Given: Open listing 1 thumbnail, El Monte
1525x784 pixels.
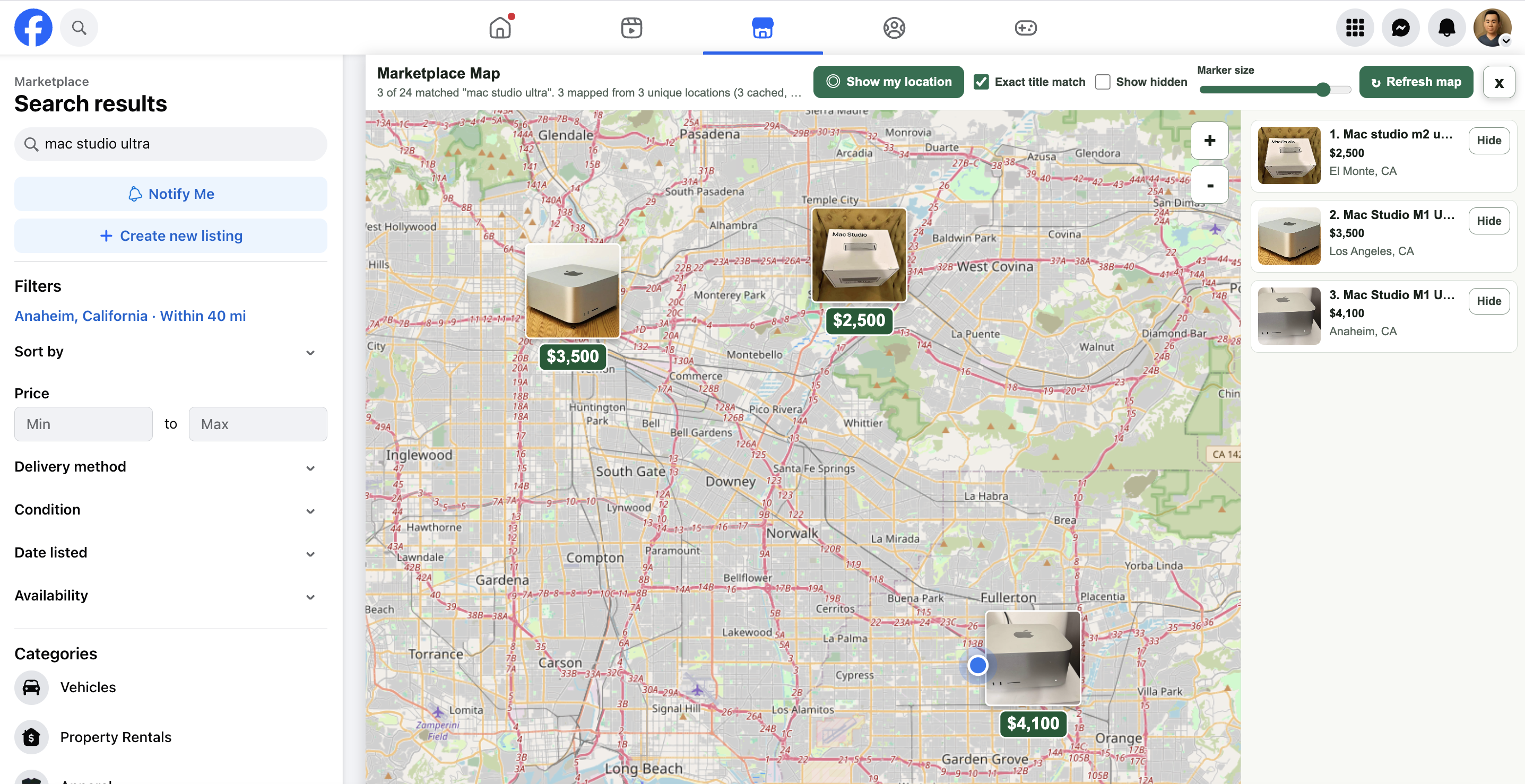Looking at the screenshot, I should [x=1289, y=155].
